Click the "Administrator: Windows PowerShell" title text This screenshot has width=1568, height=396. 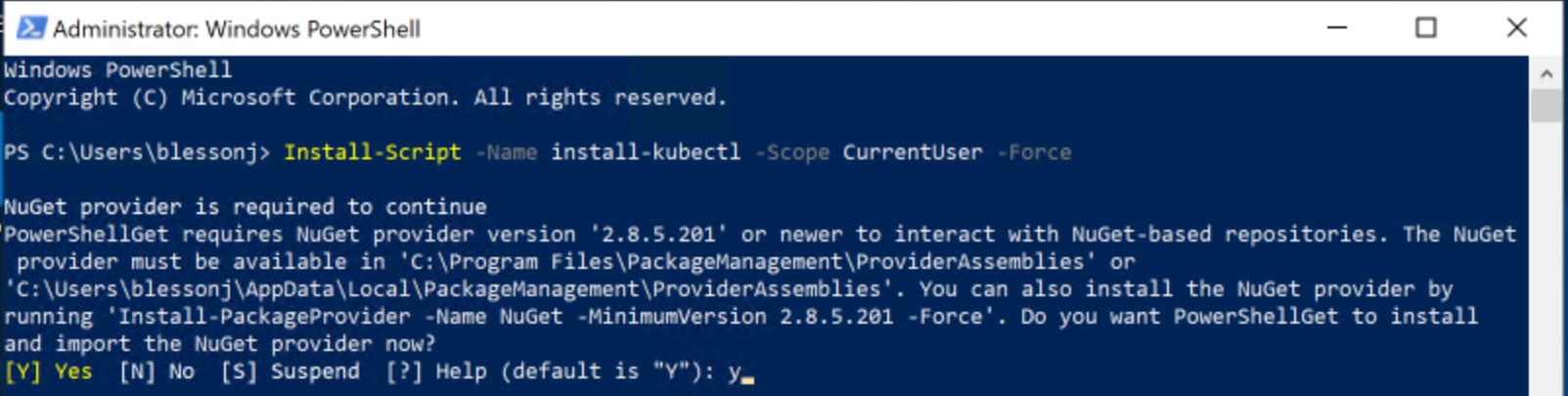236,29
